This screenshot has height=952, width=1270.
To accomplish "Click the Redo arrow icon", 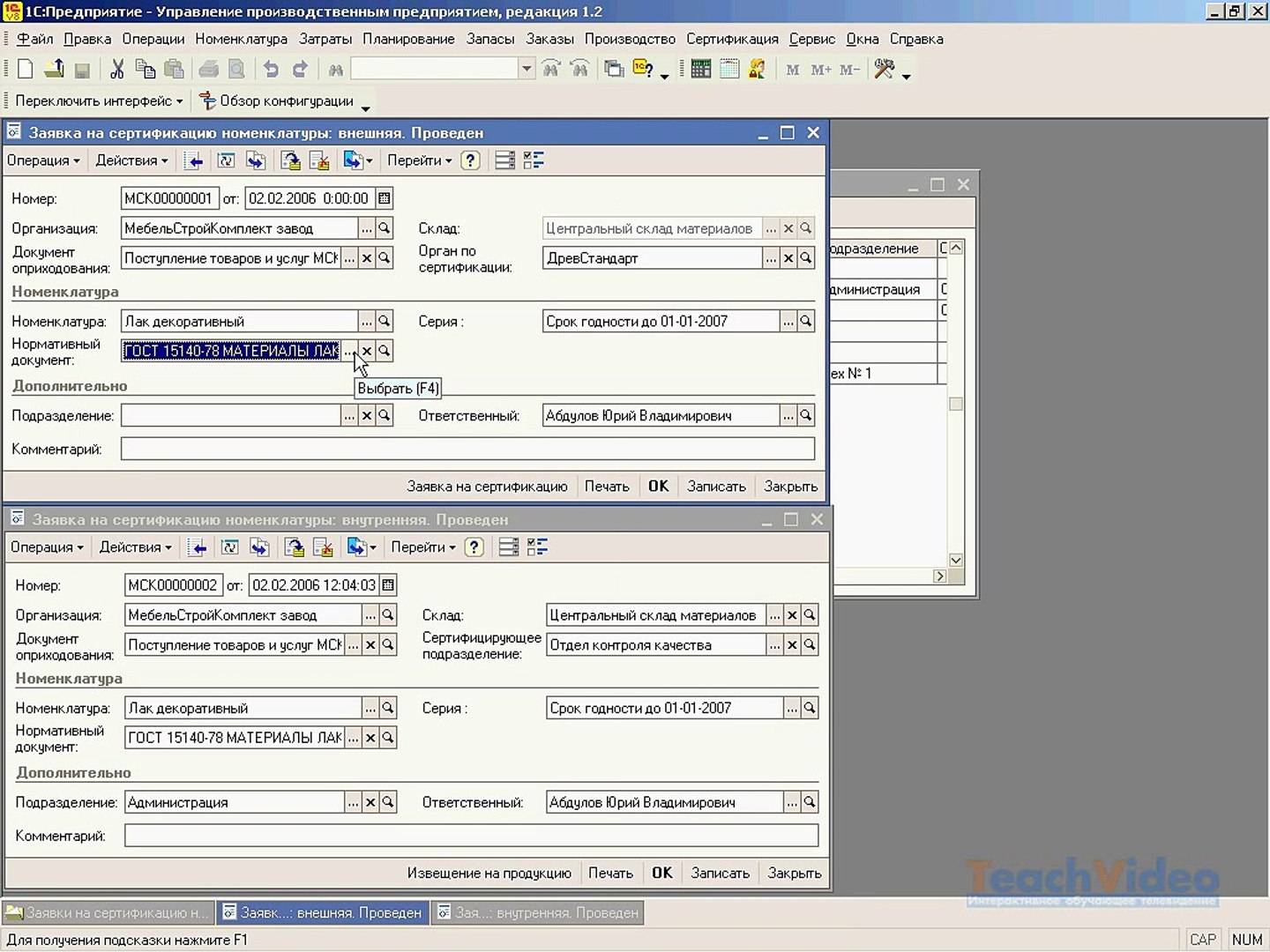I will (300, 69).
